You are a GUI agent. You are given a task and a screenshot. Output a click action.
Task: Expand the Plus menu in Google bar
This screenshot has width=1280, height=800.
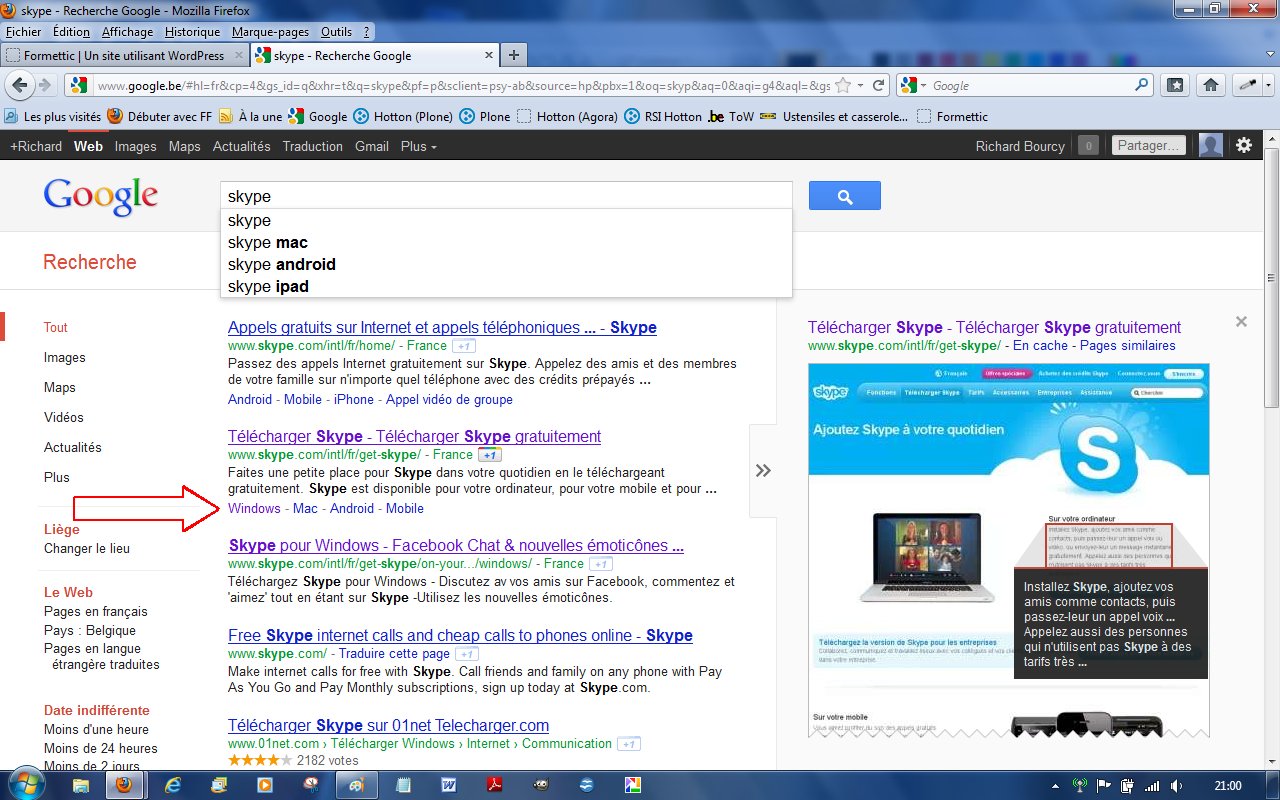pos(419,146)
